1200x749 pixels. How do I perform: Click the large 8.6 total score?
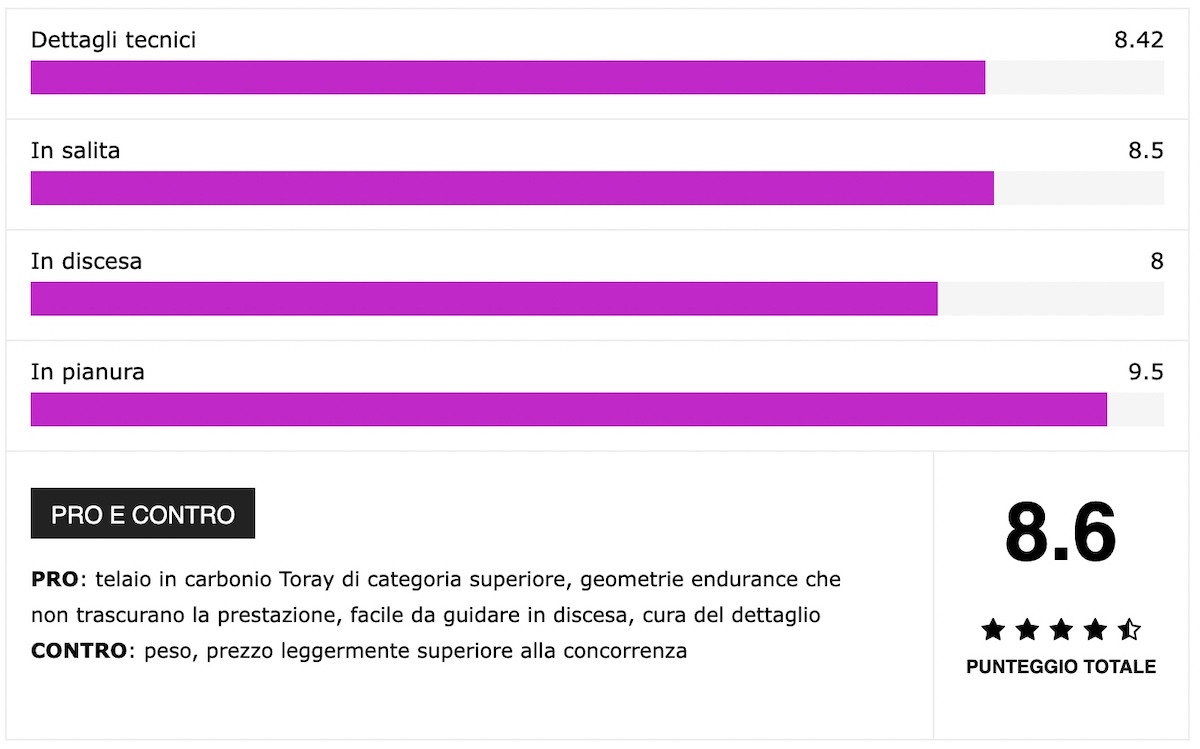[1060, 533]
